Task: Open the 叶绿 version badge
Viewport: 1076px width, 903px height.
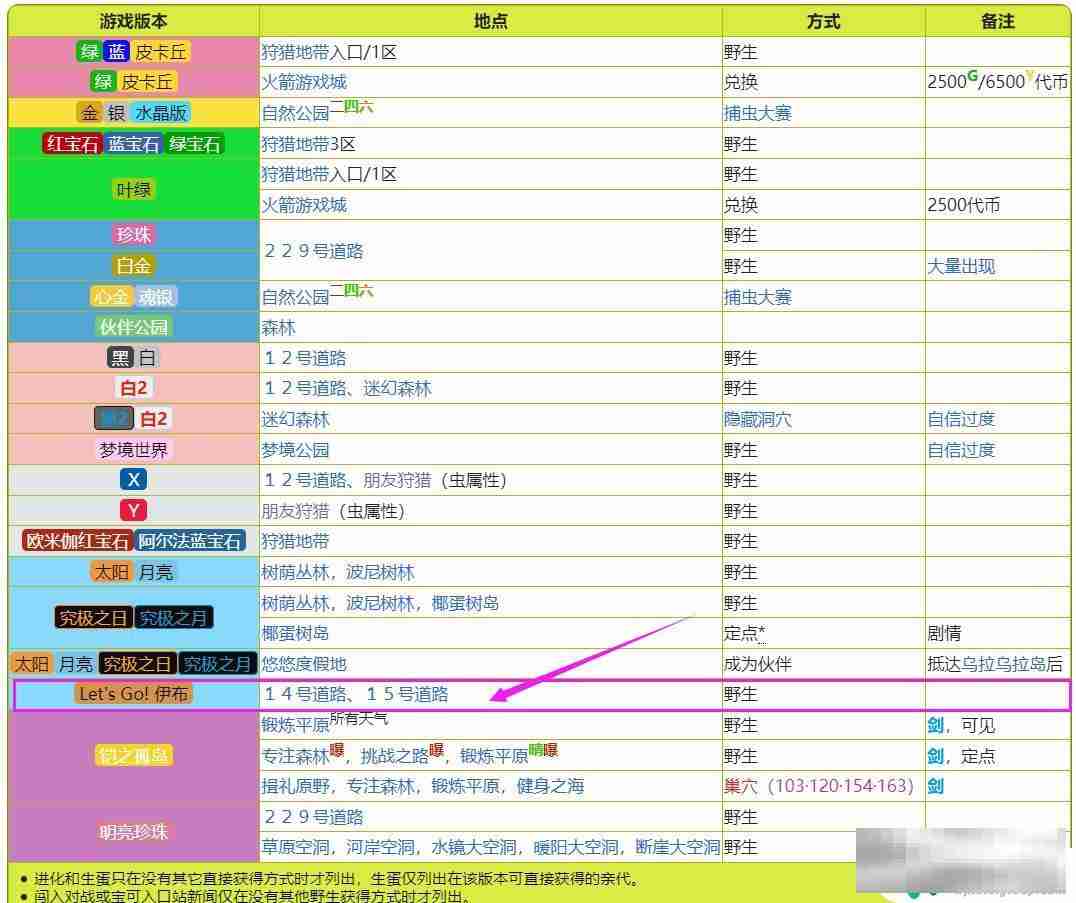Action: click(x=134, y=189)
